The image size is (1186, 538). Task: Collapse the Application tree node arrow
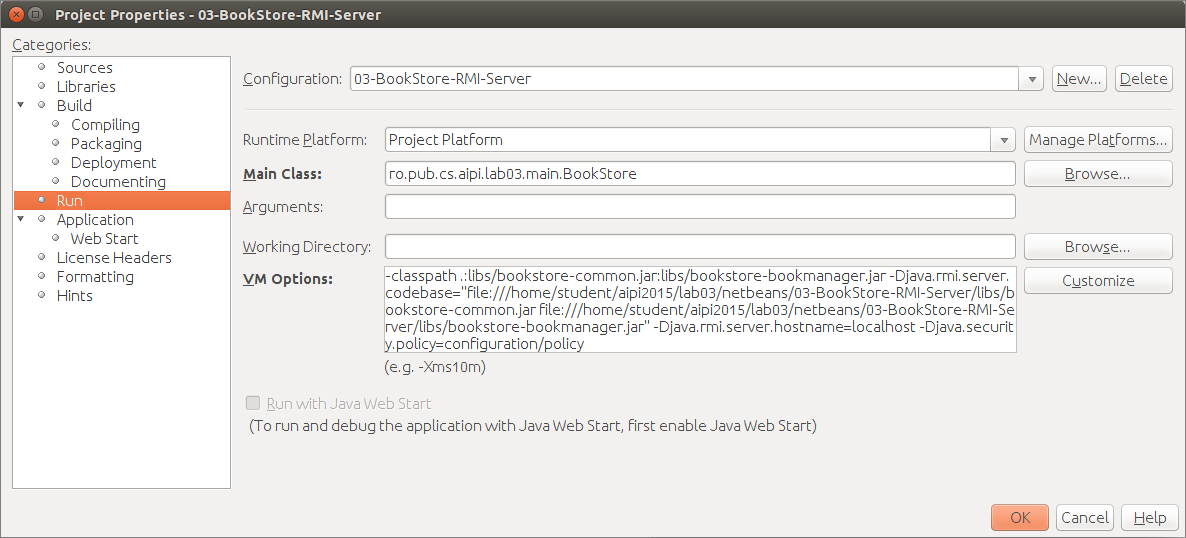[20, 219]
